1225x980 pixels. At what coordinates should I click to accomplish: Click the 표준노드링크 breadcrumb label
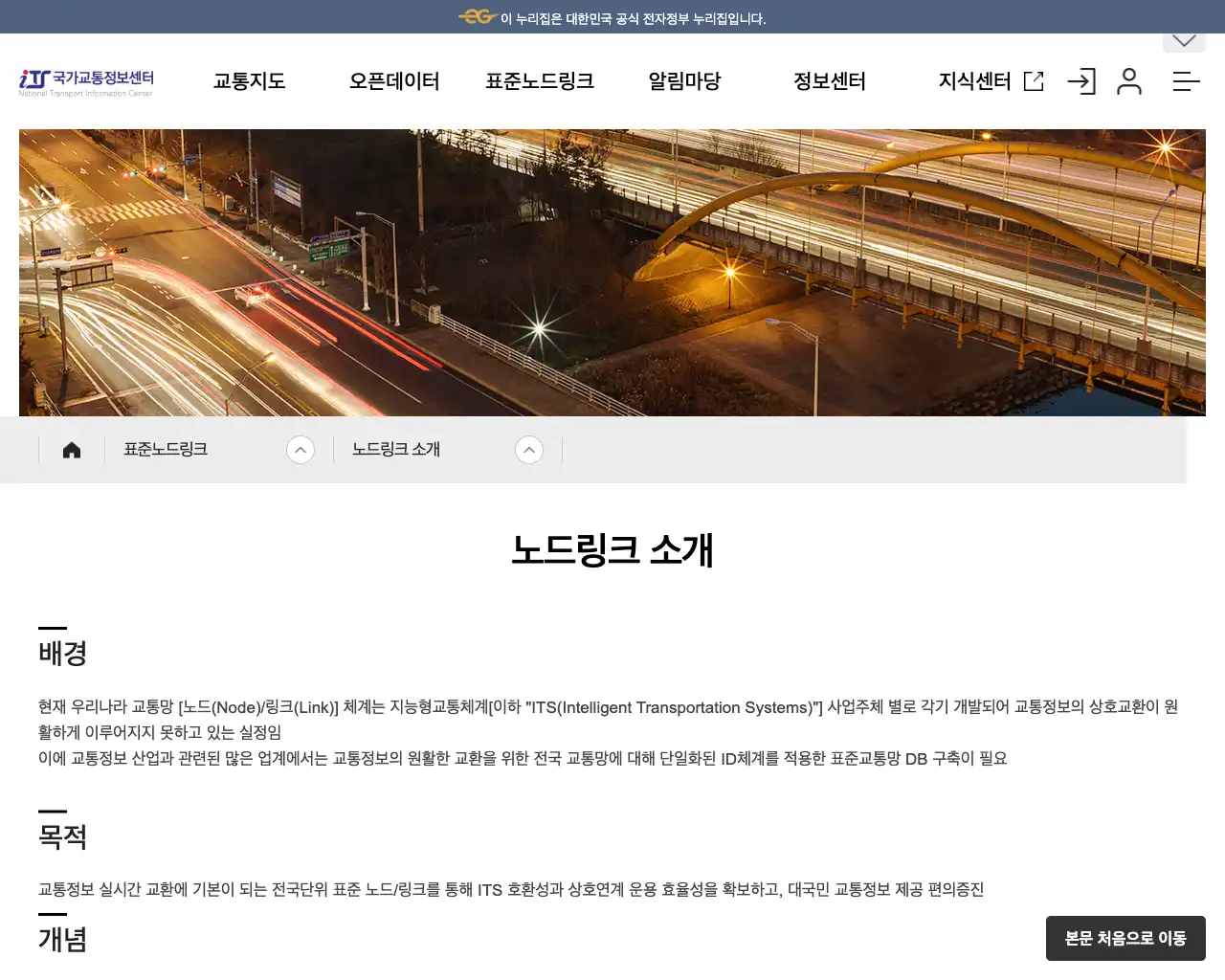pyautogui.click(x=164, y=449)
